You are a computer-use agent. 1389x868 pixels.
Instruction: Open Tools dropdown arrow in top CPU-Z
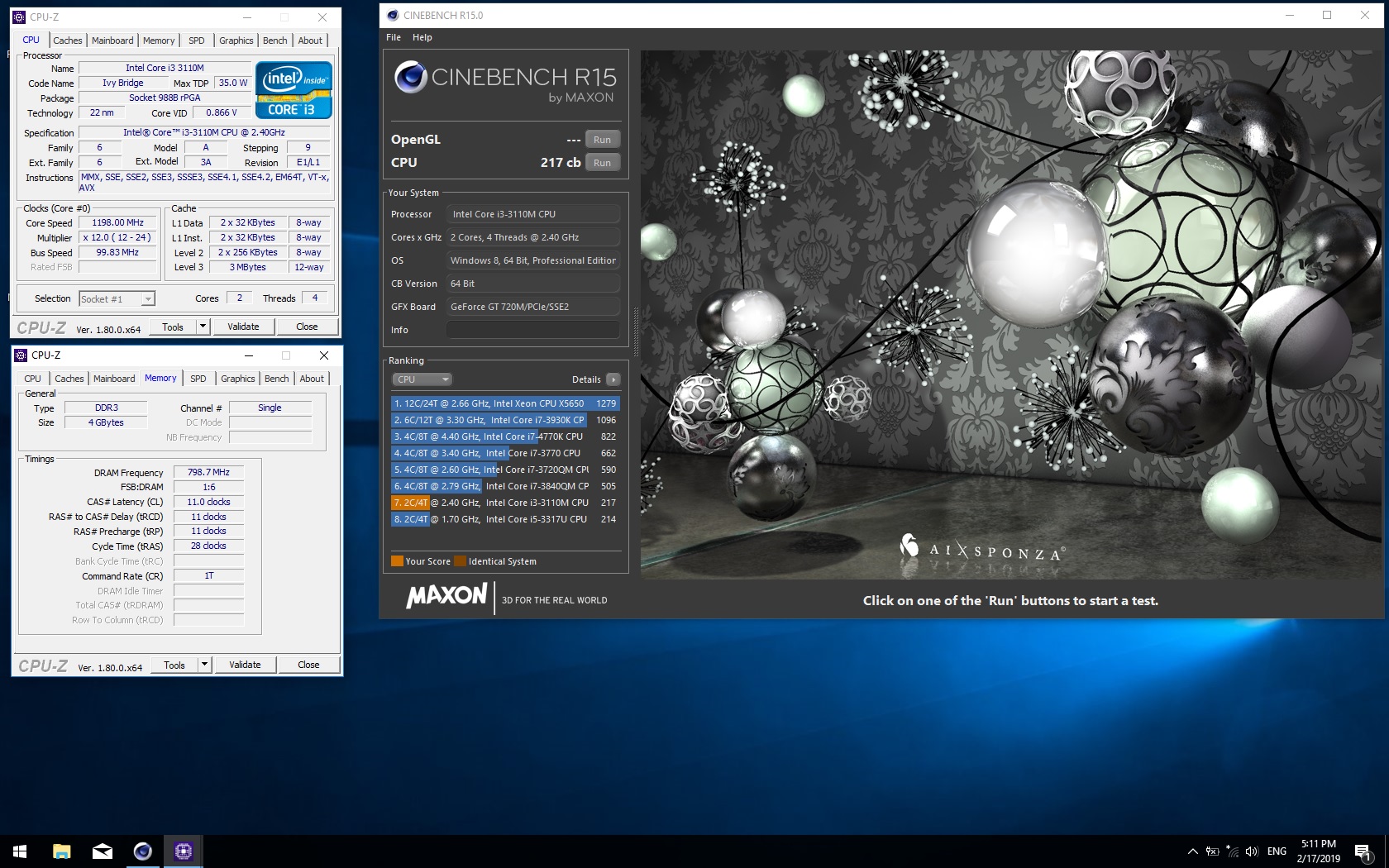coord(203,327)
